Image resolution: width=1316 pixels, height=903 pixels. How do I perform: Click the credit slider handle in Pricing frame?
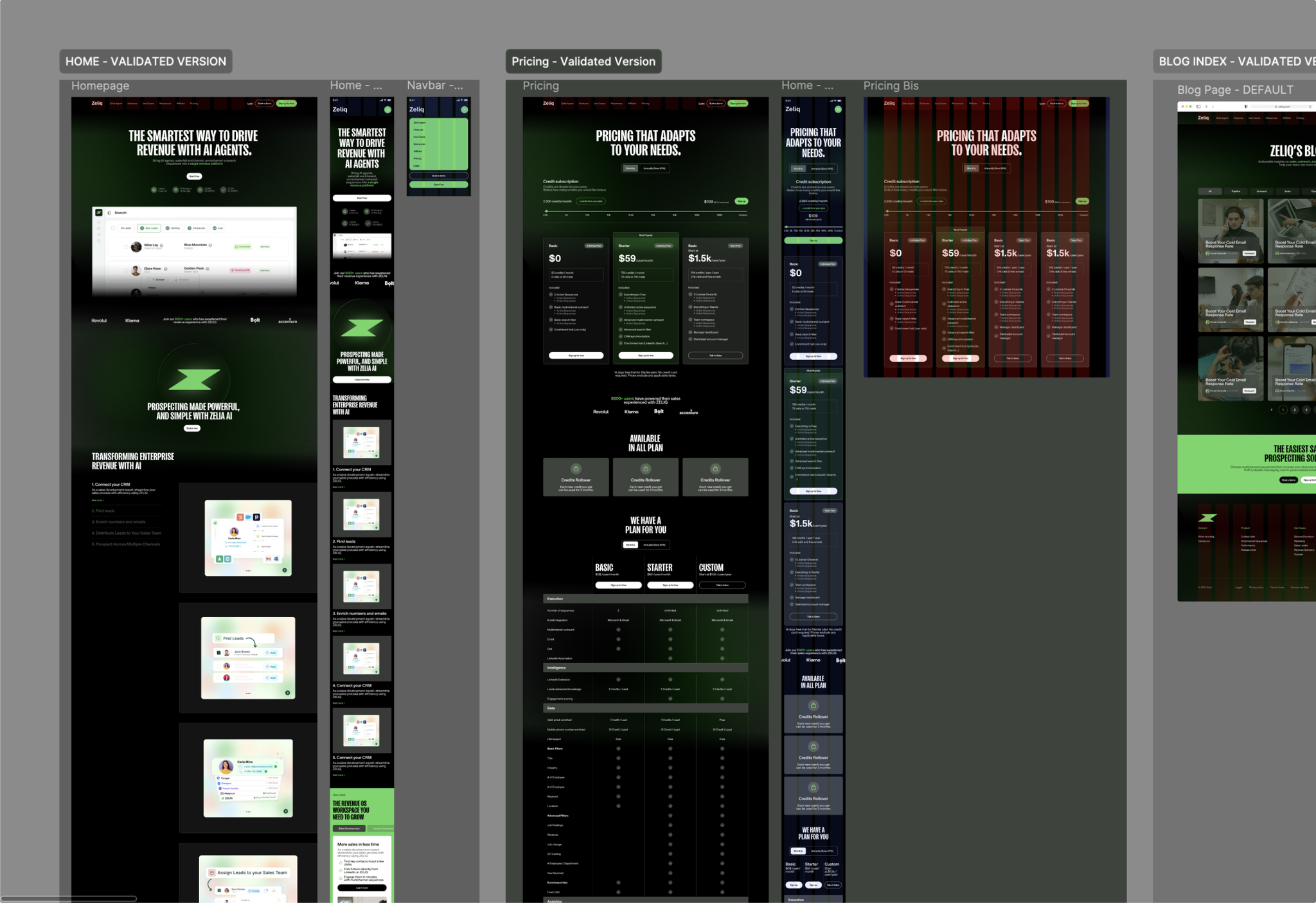pyautogui.click(x=546, y=211)
